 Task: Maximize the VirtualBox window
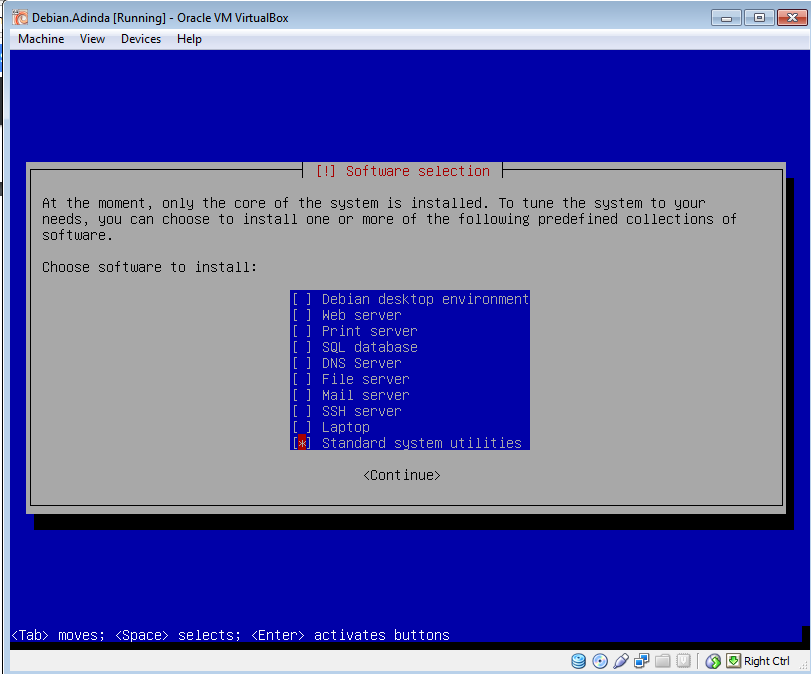click(759, 18)
